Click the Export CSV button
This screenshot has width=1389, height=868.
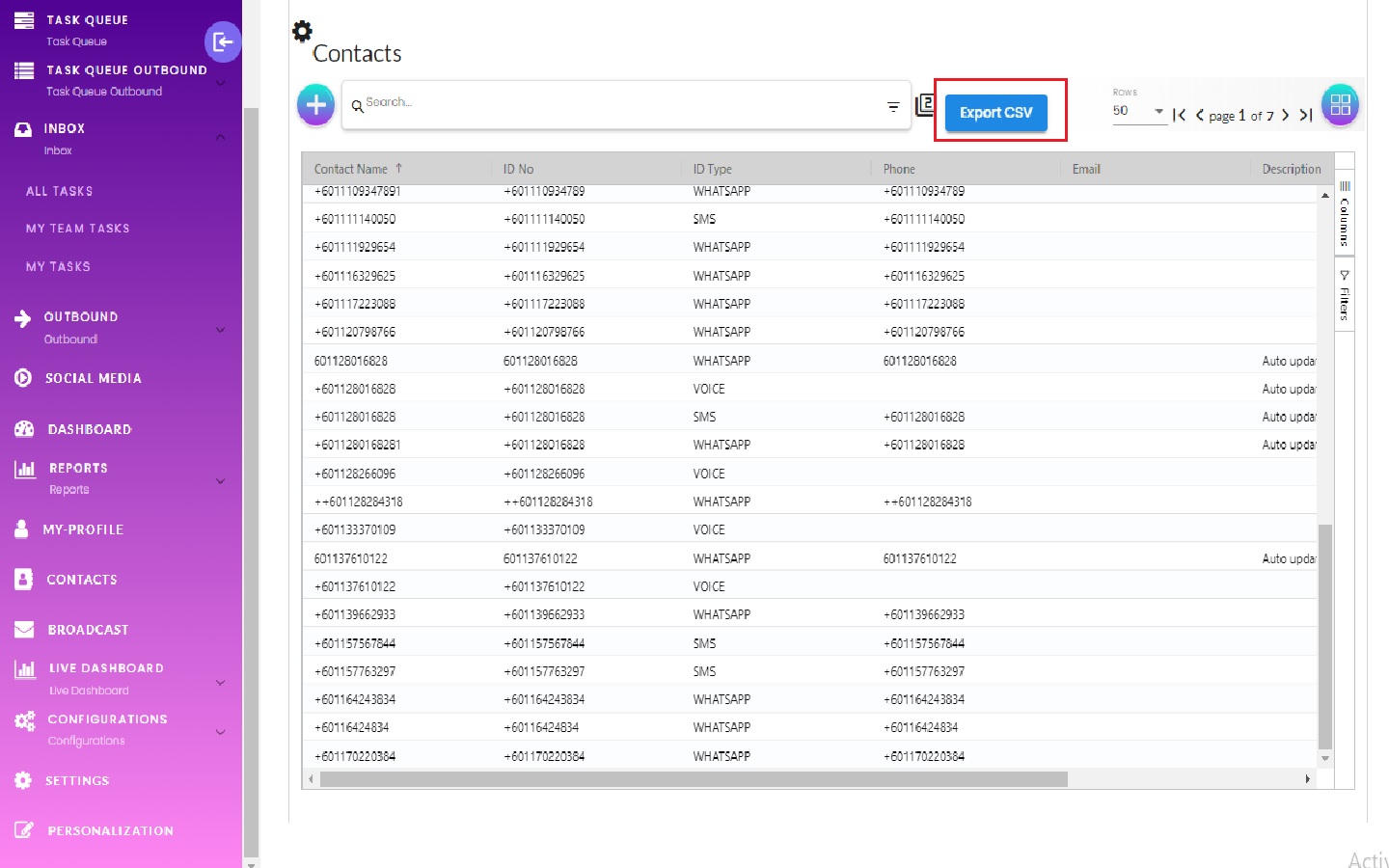click(995, 113)
